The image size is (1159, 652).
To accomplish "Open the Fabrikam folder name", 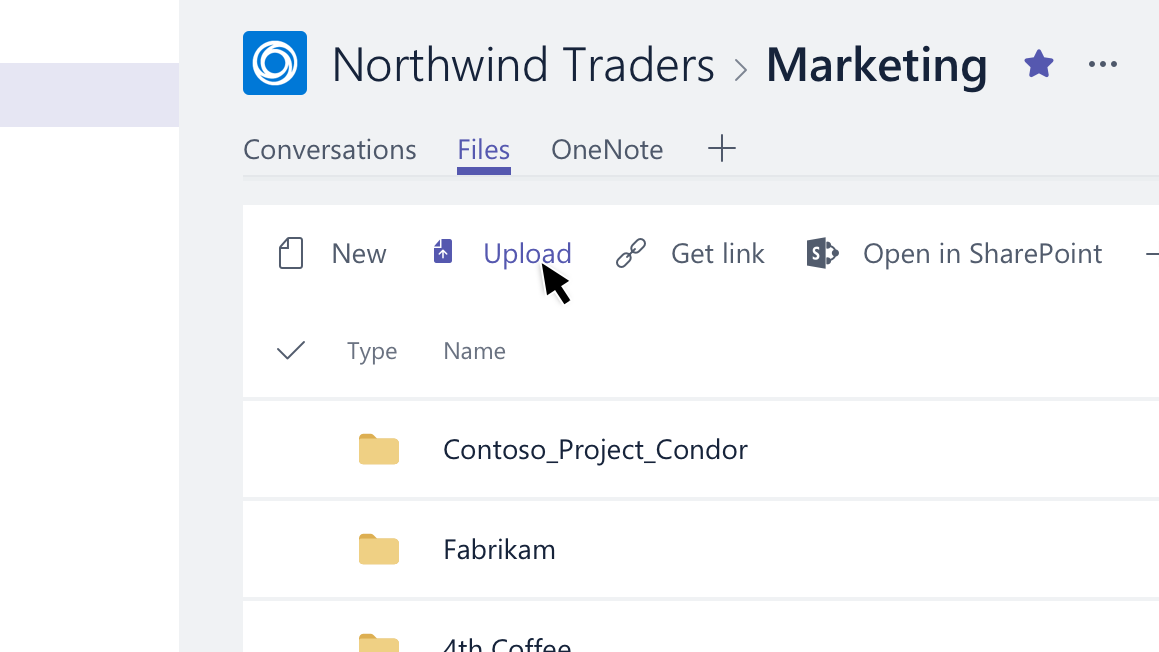I will [499, 550].
